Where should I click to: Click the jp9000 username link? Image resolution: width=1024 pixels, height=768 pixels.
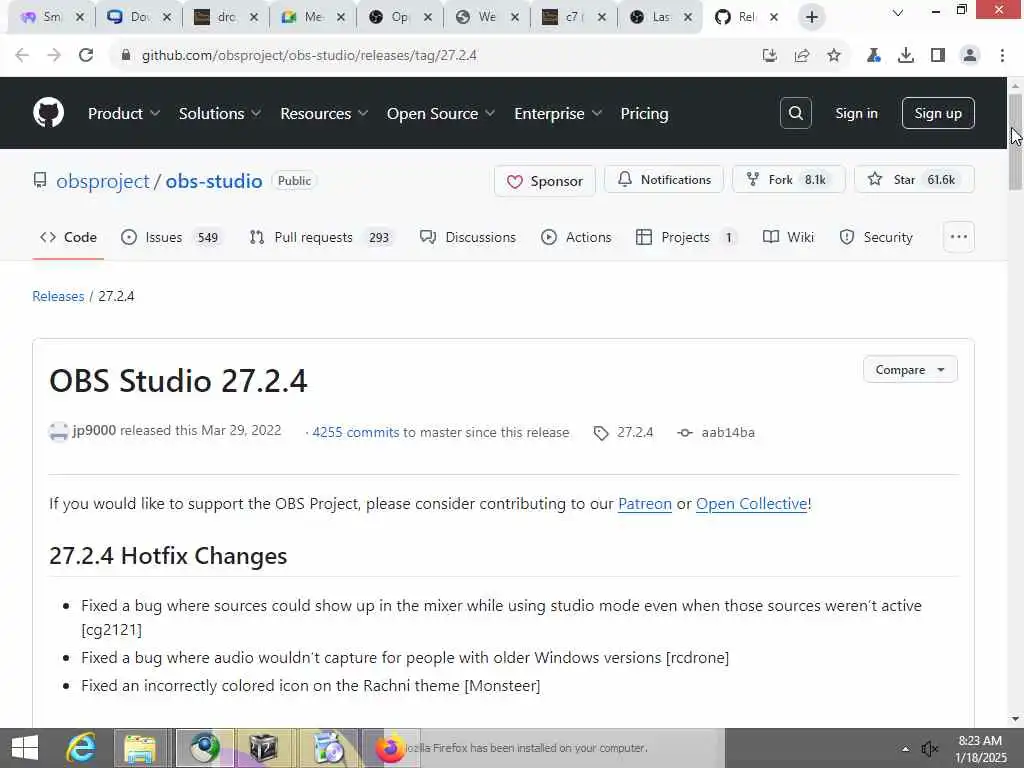coord(94,430)
